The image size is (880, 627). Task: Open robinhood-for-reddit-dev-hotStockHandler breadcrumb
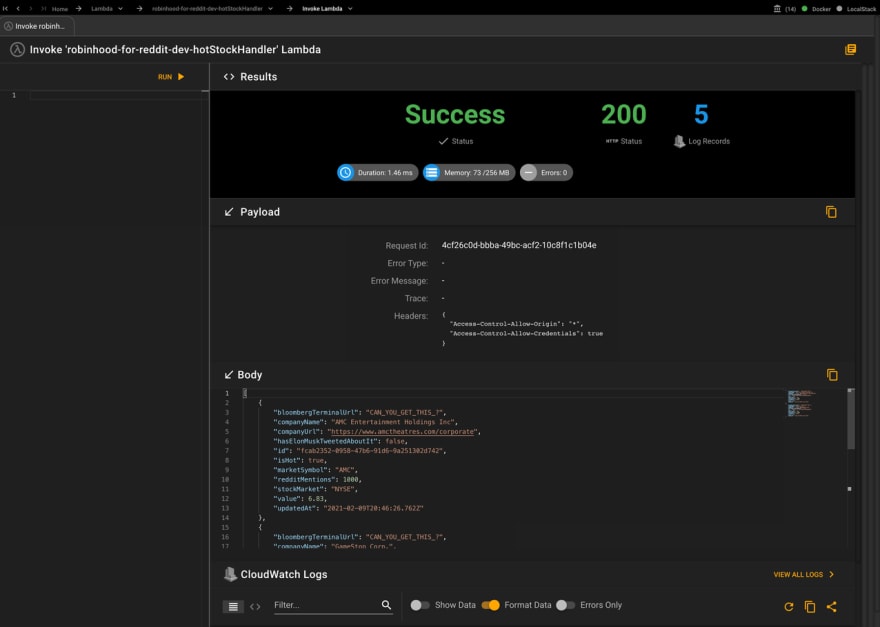(207, 9)
